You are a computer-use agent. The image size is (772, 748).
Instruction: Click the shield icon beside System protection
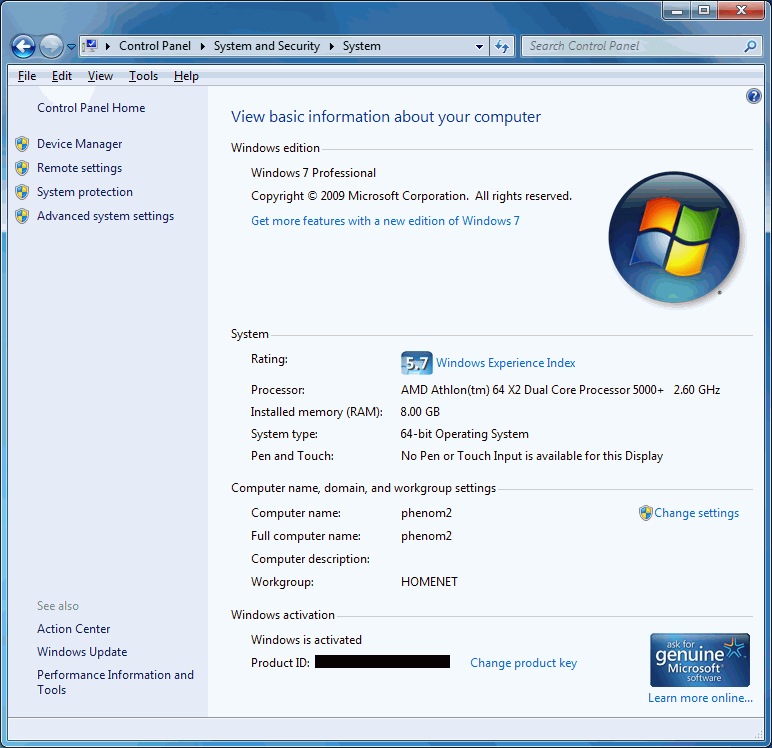coord(22,192)
